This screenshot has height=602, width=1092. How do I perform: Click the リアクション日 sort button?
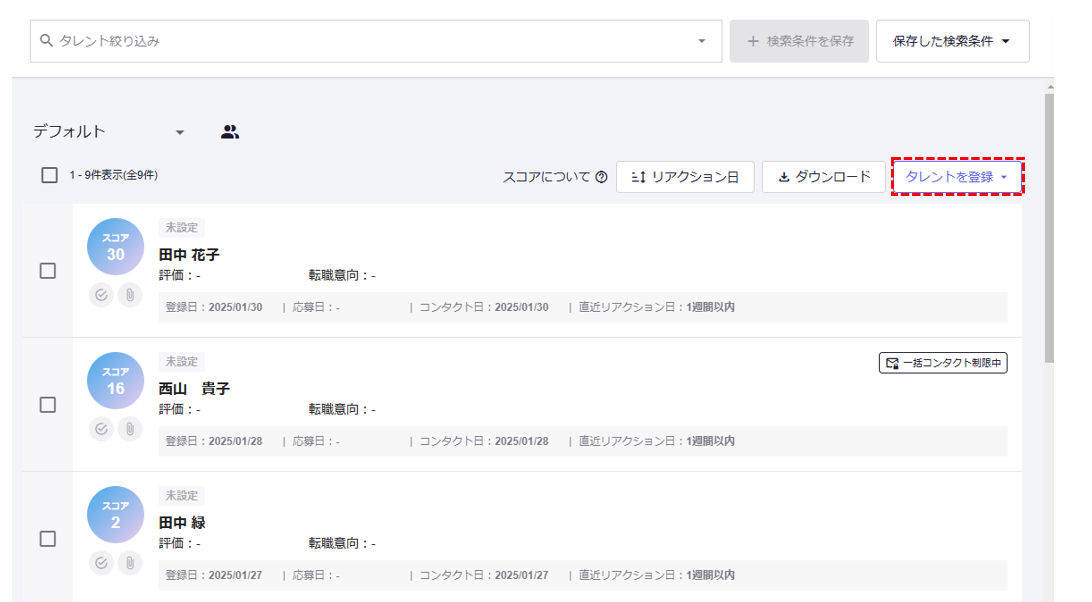685,177
